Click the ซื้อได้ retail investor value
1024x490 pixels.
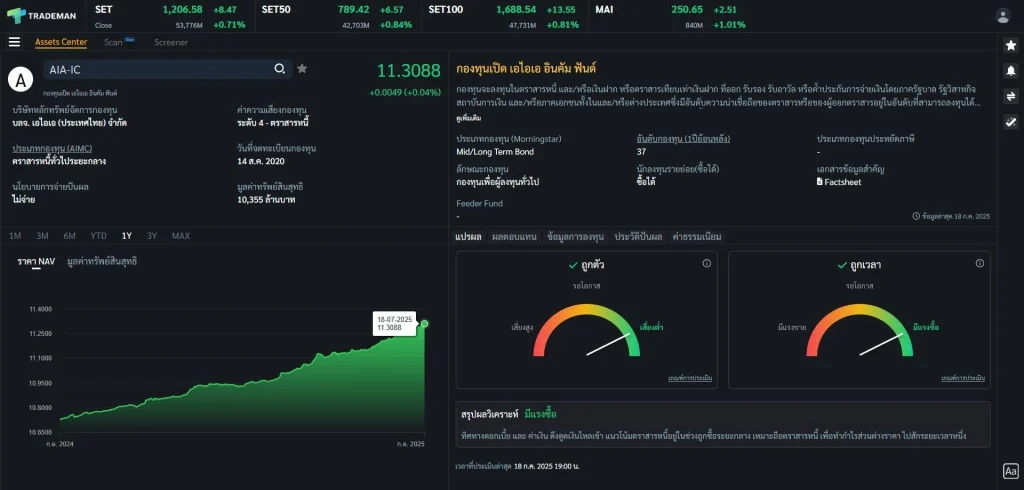[645, 182]
